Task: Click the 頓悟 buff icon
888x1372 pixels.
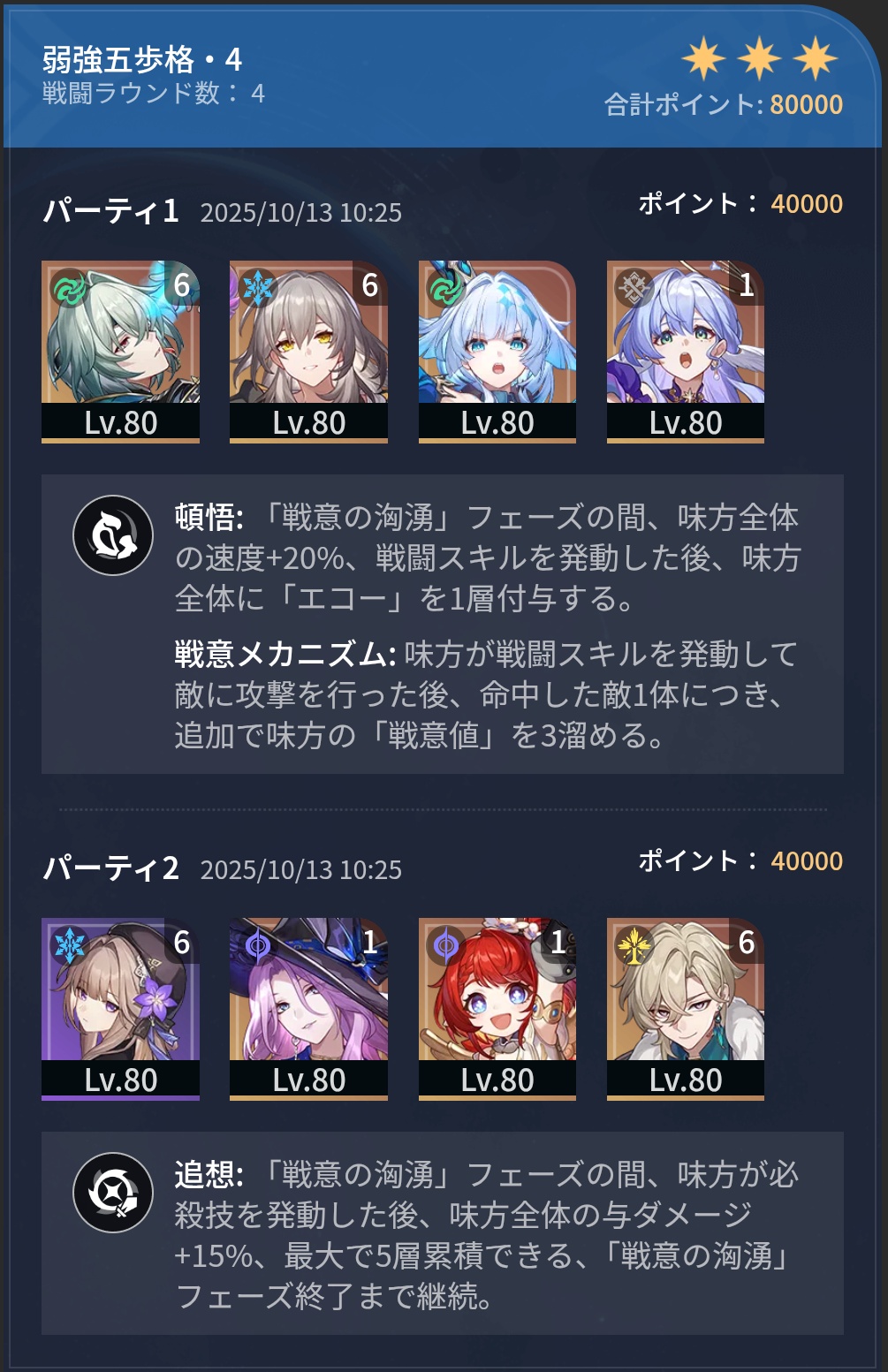Action: [x=113, y=535]
